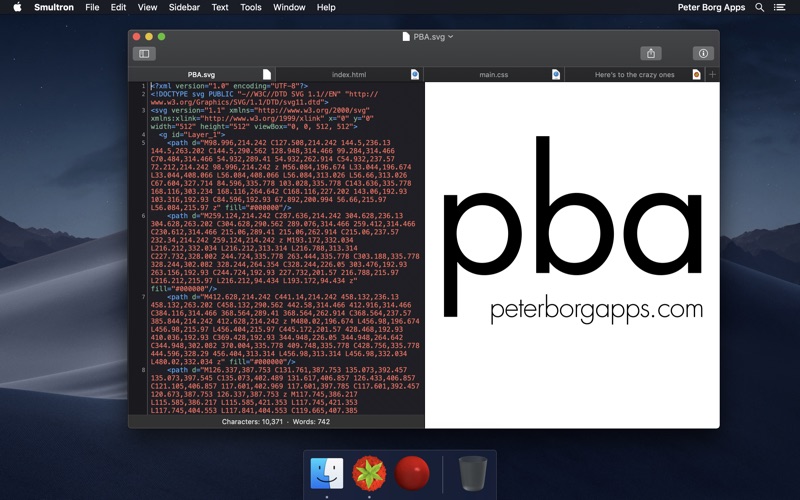
Task: Switch to the main.css tab
Action: 494,74
